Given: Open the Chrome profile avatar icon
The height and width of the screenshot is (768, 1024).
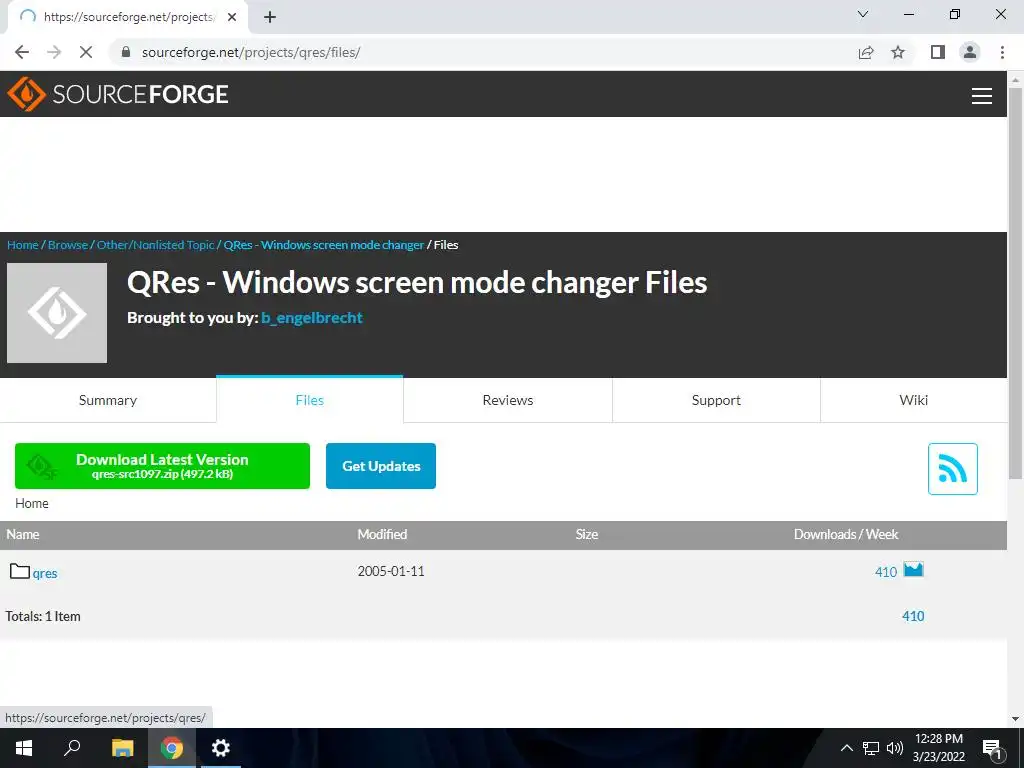Looking at the screenshot, I should pos(970,52).
